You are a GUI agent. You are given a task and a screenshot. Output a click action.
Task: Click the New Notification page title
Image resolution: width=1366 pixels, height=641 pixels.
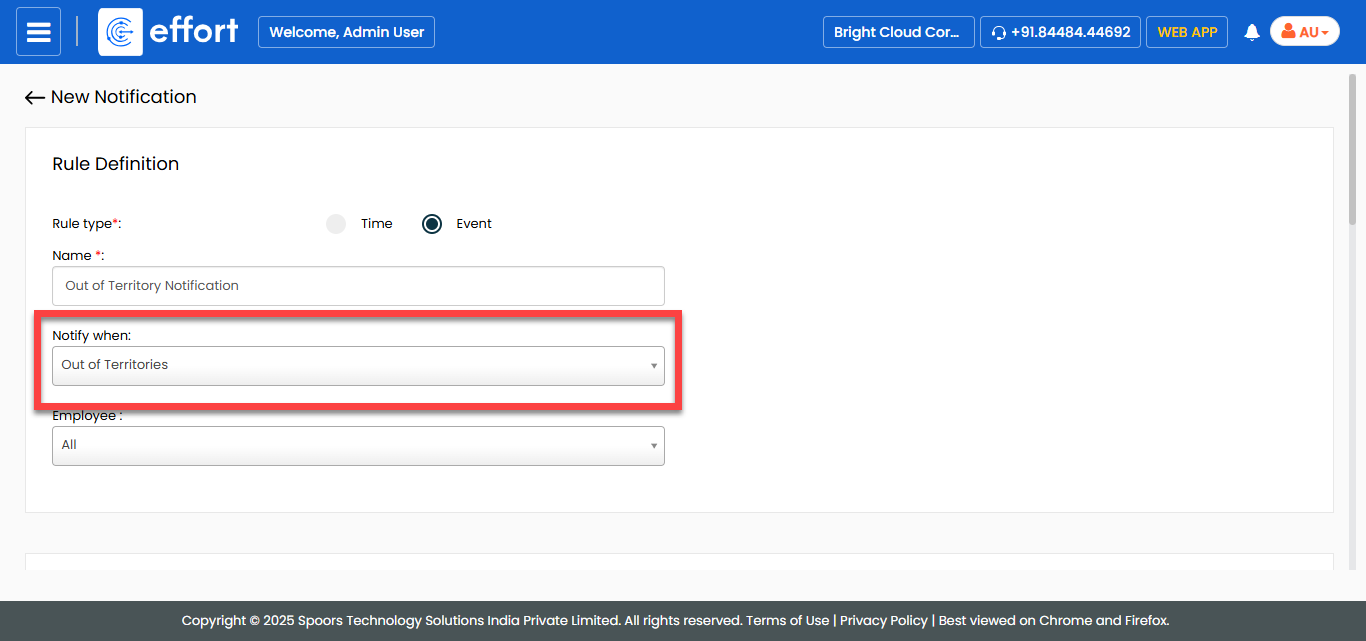tap(124, 97)
